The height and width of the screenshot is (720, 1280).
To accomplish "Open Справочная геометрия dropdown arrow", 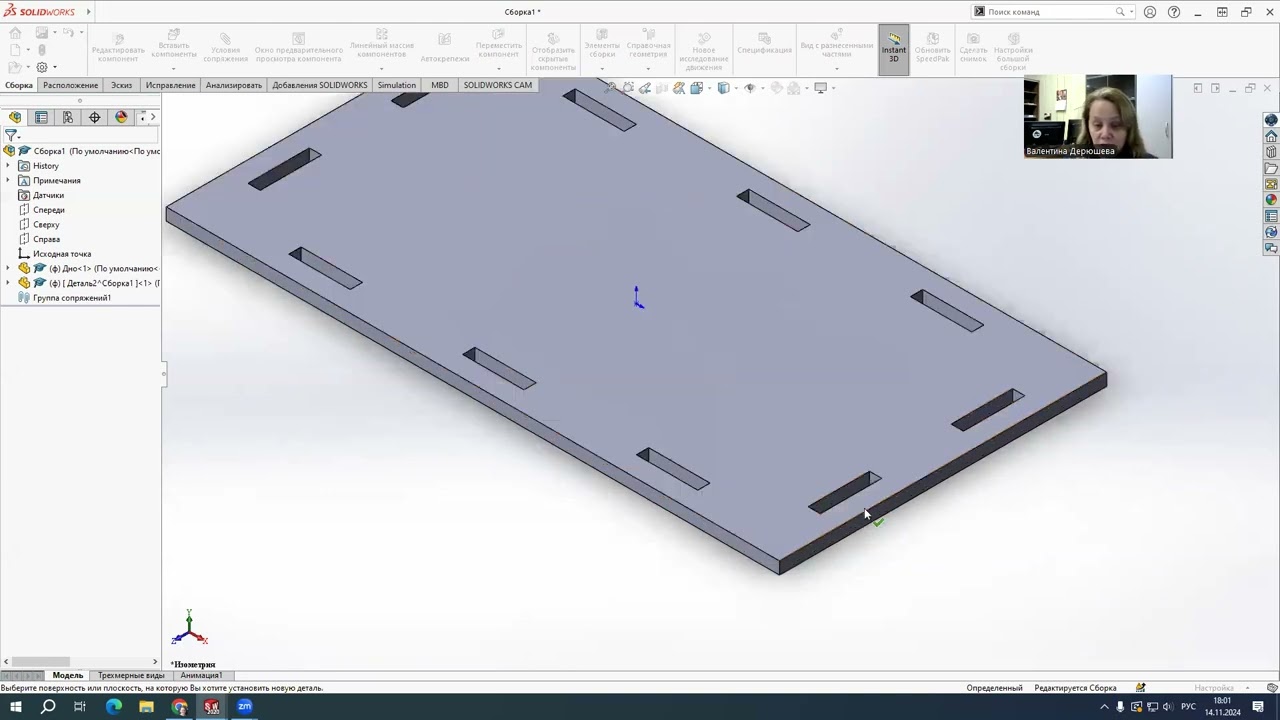I will [x=648, y=68].
